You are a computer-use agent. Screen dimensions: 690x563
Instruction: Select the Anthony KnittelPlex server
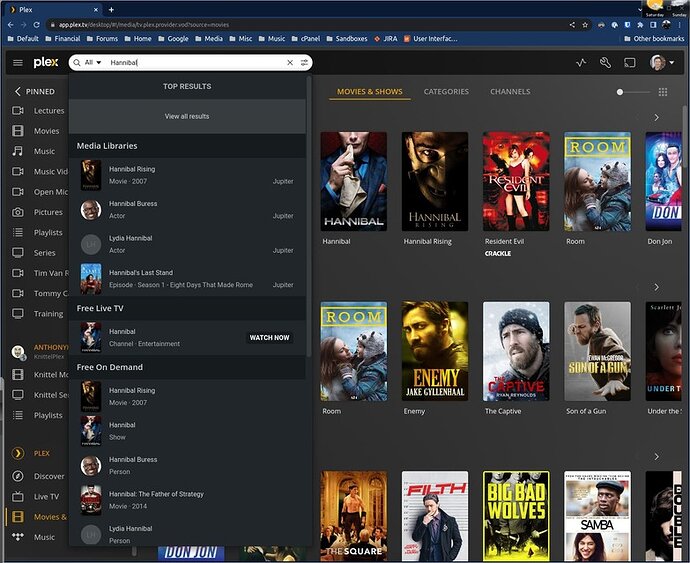39,351
